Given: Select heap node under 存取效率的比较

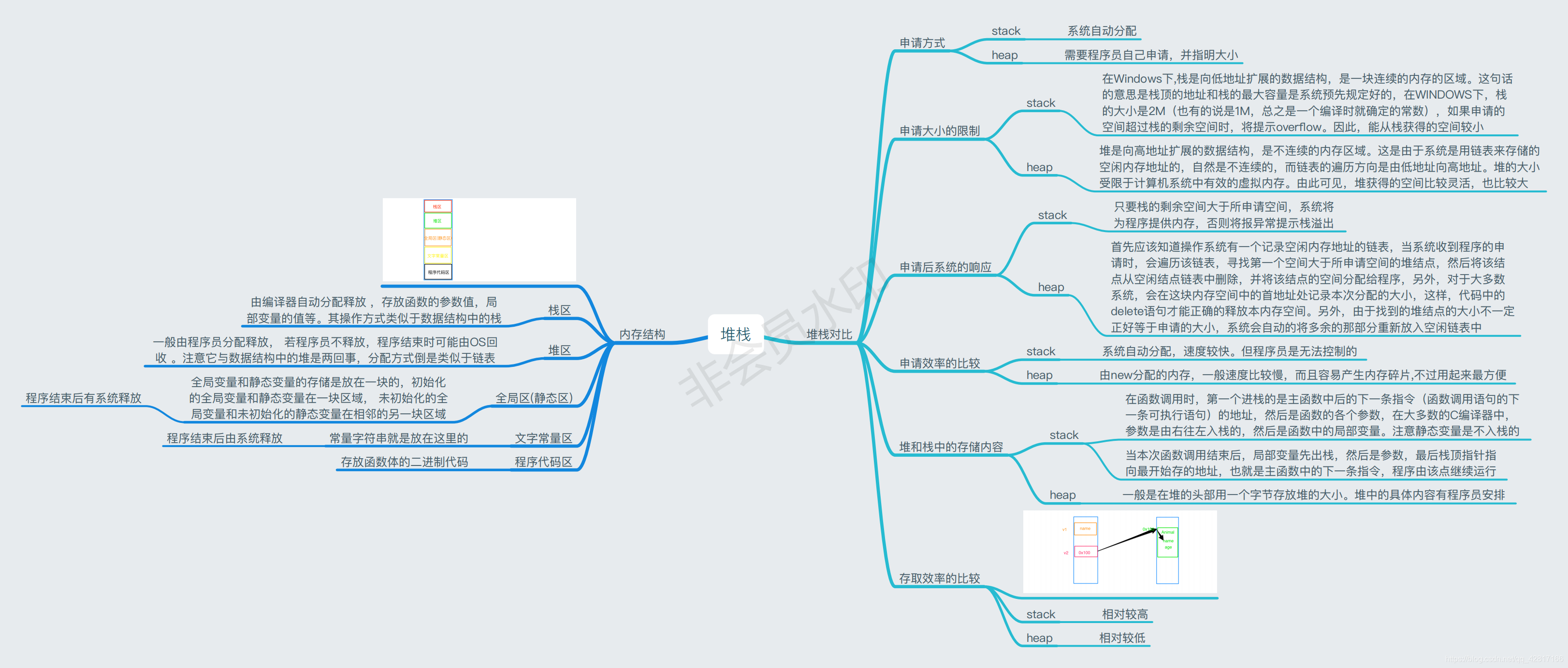Looking at the screenshot, I should click(x=1039, y=638).
